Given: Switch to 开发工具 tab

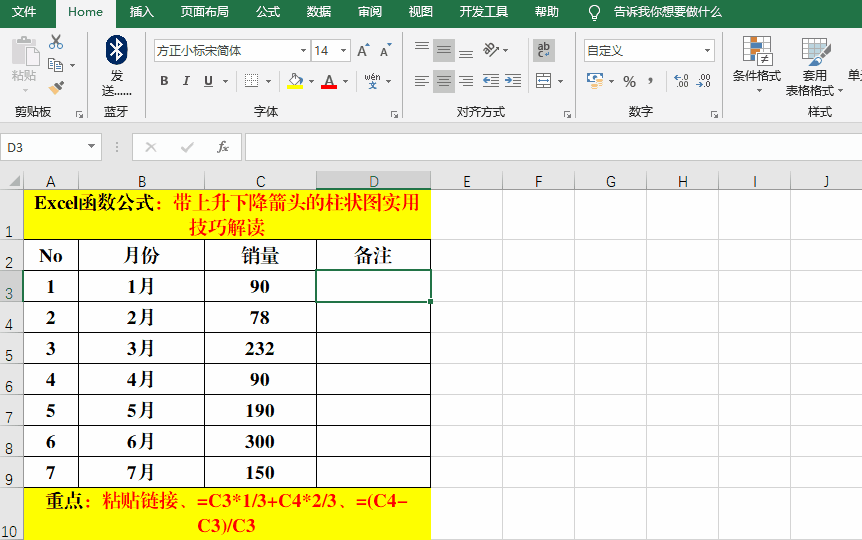Looking at the screenshot, I should point(484,12).
